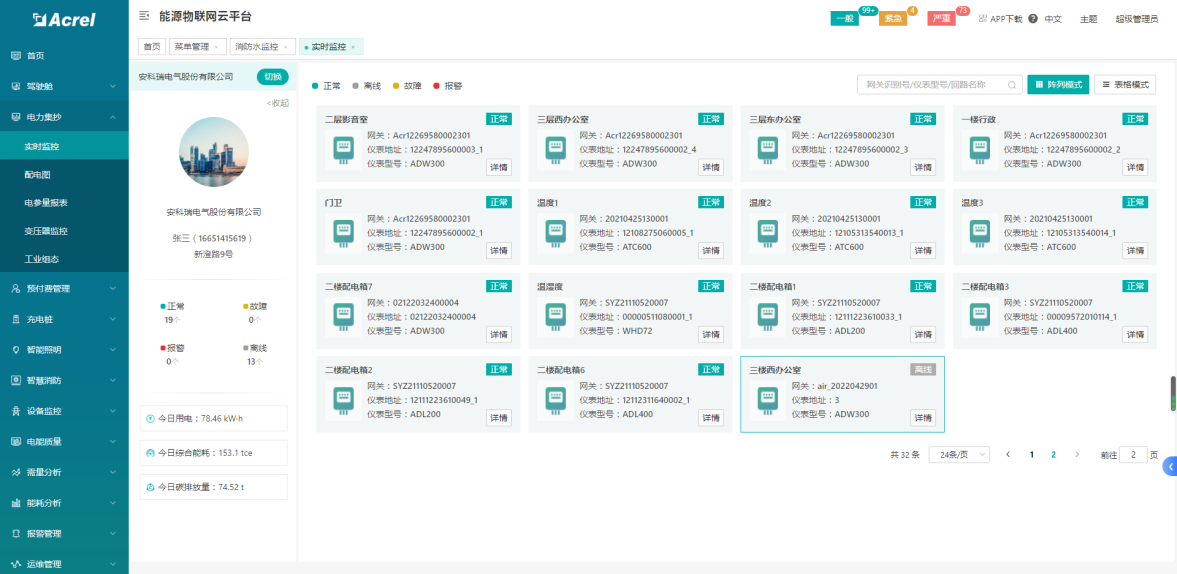
Task: Open the 严重 alarm badge
Action: tap(941, 18)
